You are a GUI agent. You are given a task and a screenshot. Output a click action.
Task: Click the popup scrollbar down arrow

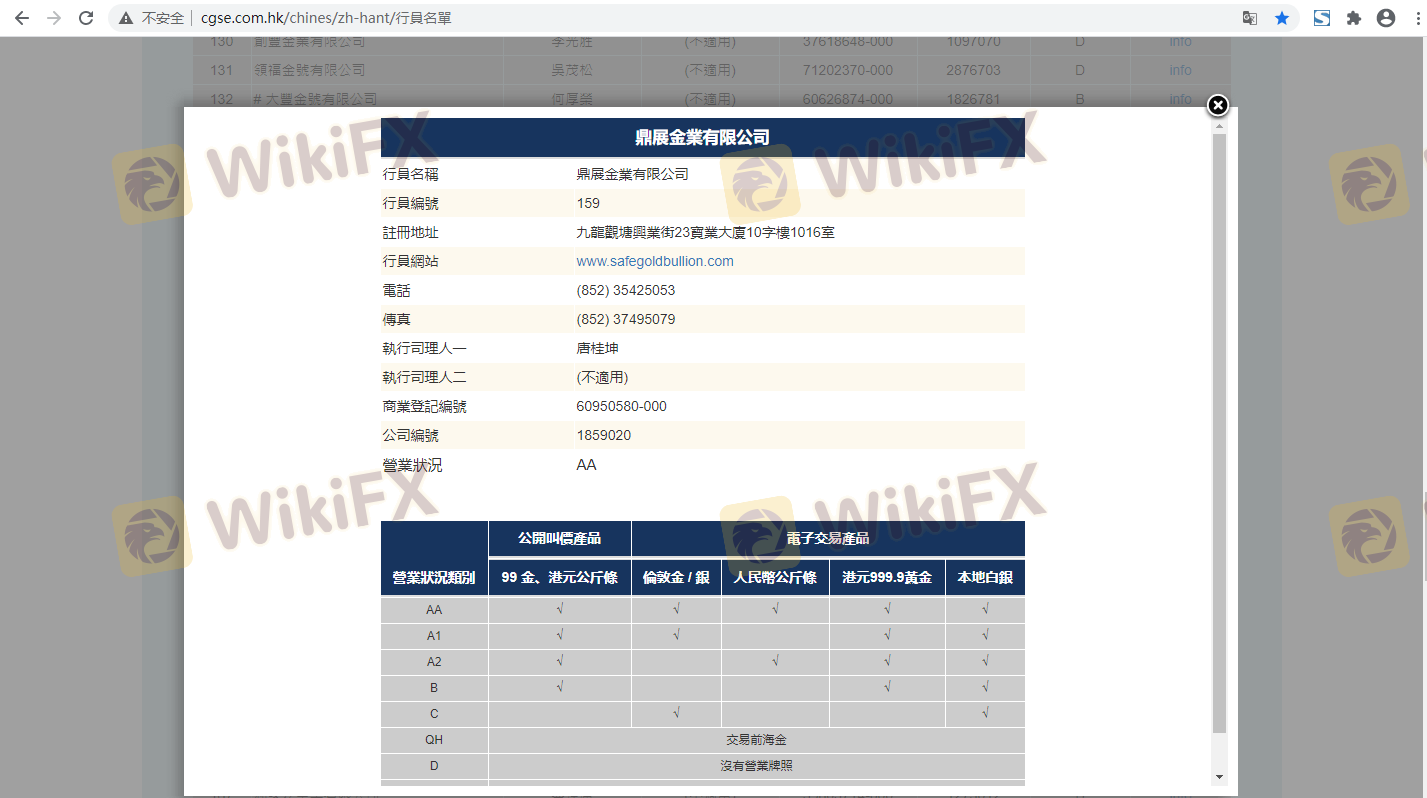point(1219,777)
